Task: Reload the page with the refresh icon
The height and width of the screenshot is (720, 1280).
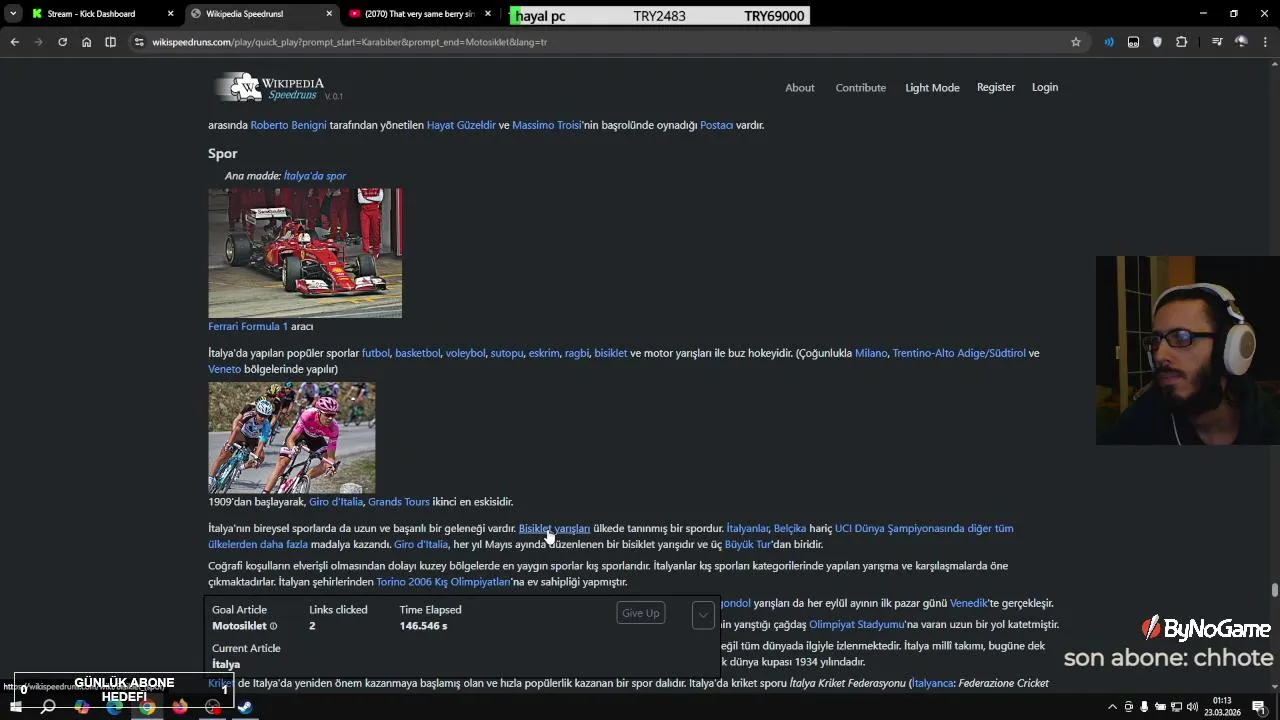Action: coord(62,42)
